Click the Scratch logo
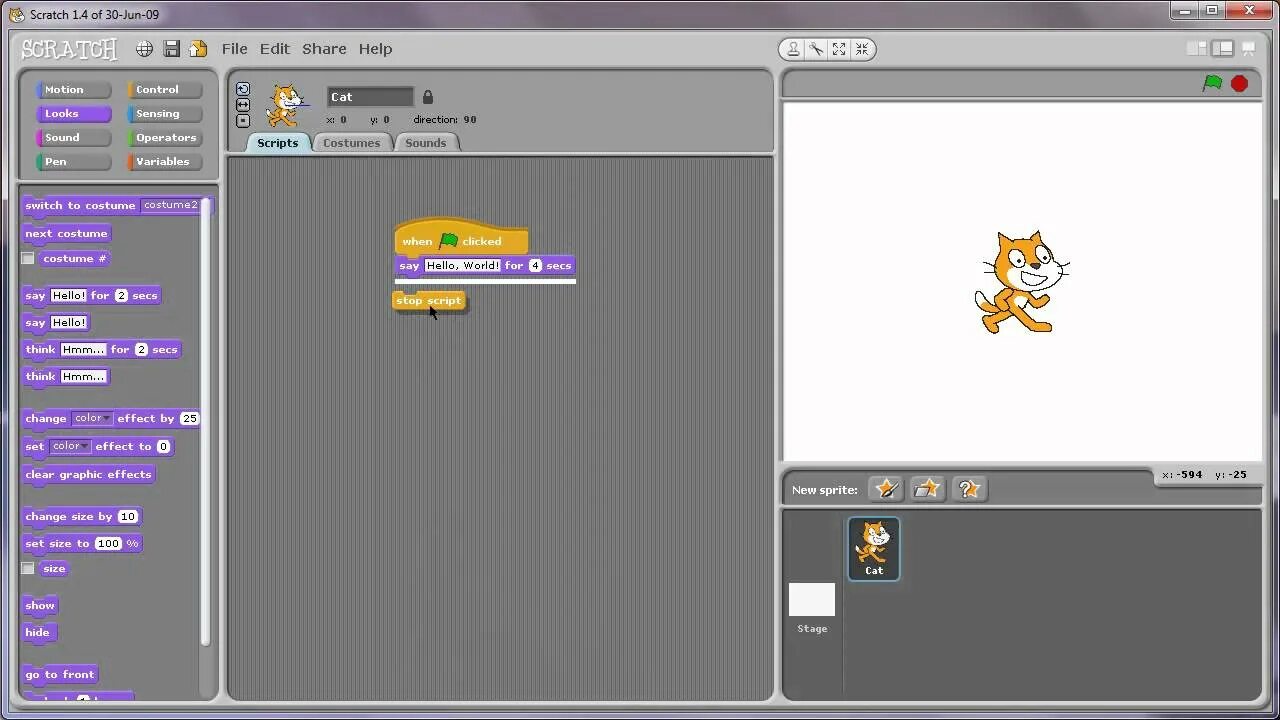Screen dimensions: 1280x720 [69, 49]
